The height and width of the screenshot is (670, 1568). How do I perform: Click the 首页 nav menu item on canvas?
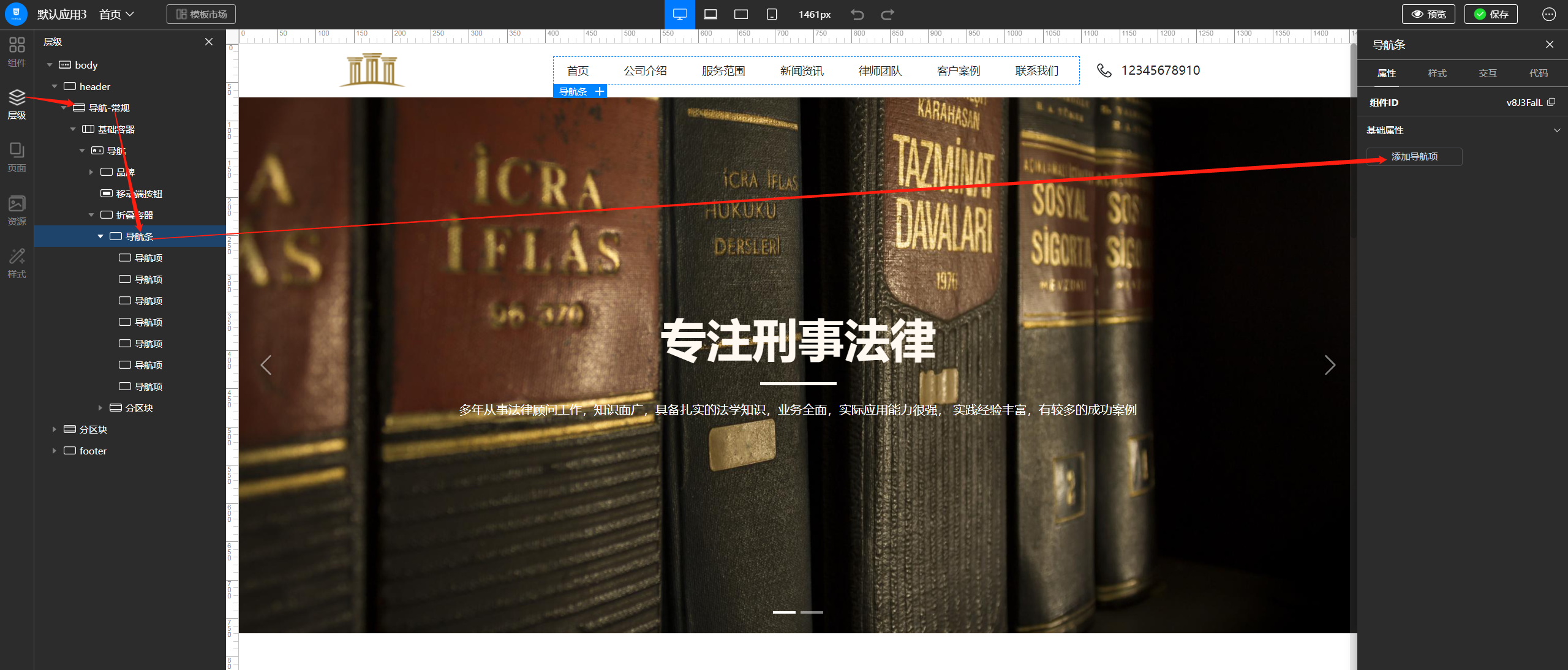[x=578, y=71]
